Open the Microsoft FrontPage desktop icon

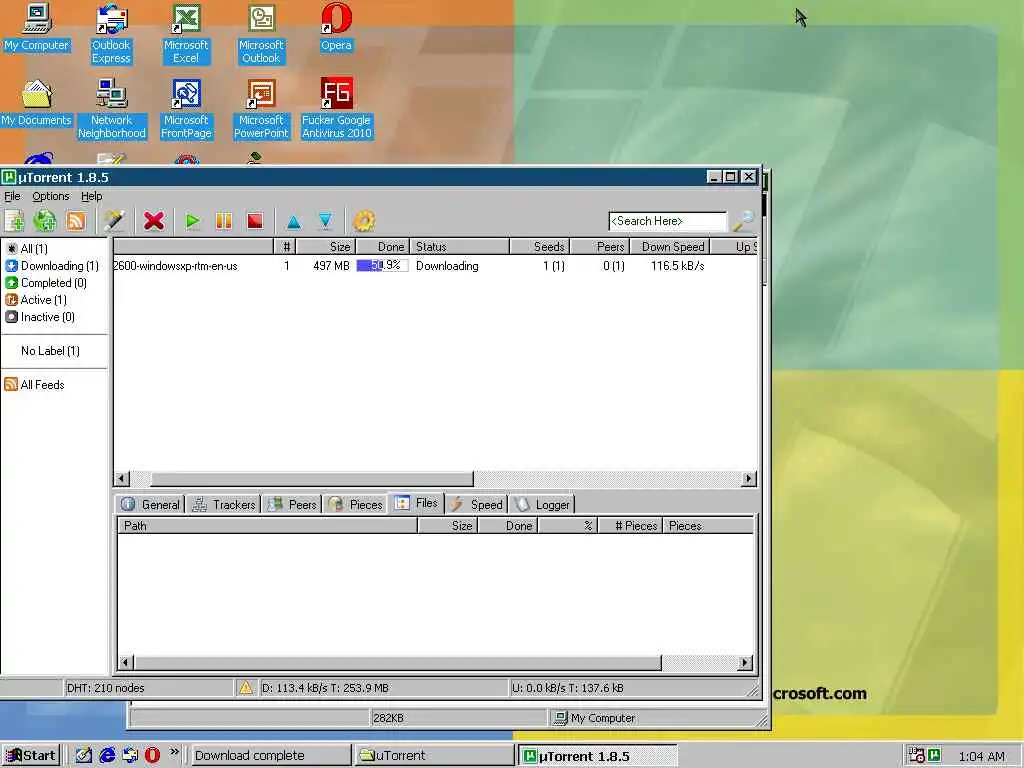pos(186,109)
